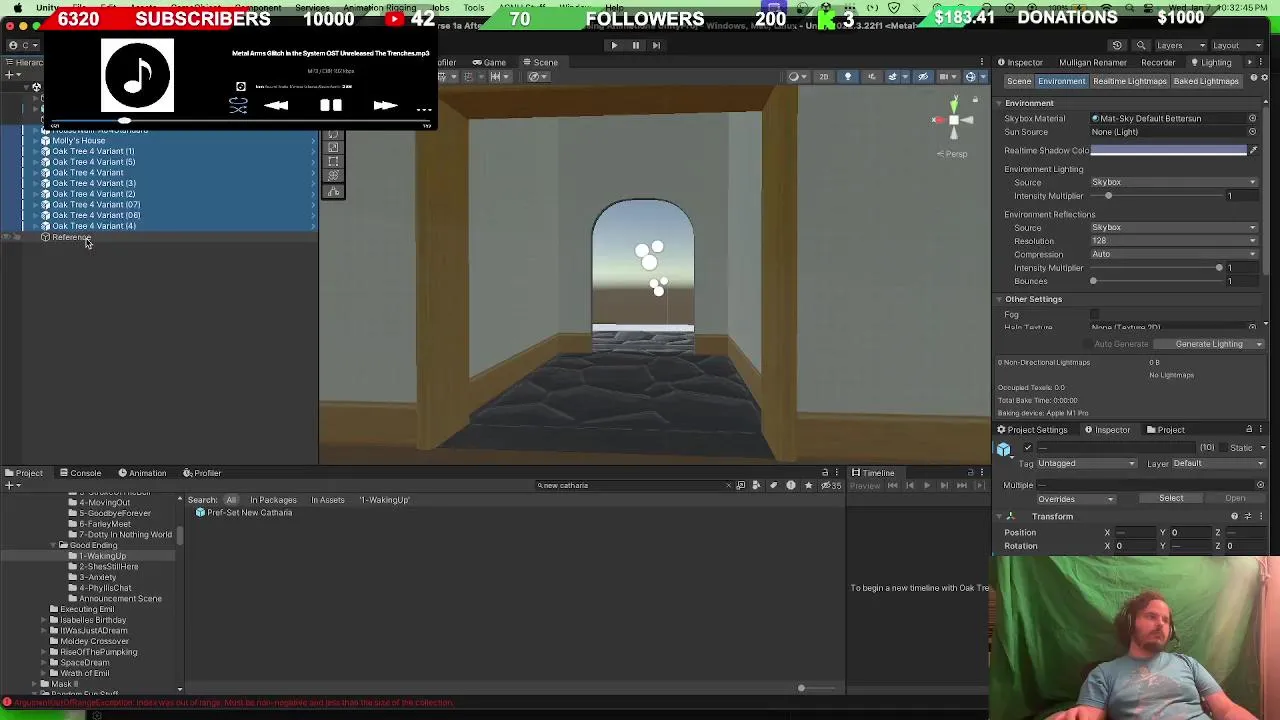Viewport: 1280px width, 720px height.
Task: Open the Environment Lighting Source dropdown
Action: click(x=1173, y=182)
